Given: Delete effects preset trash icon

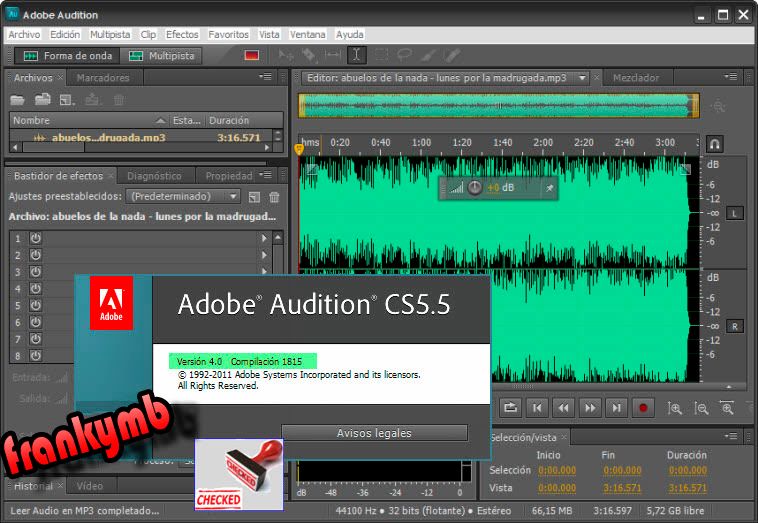Looking at the screenshot, I should point(274,197).
